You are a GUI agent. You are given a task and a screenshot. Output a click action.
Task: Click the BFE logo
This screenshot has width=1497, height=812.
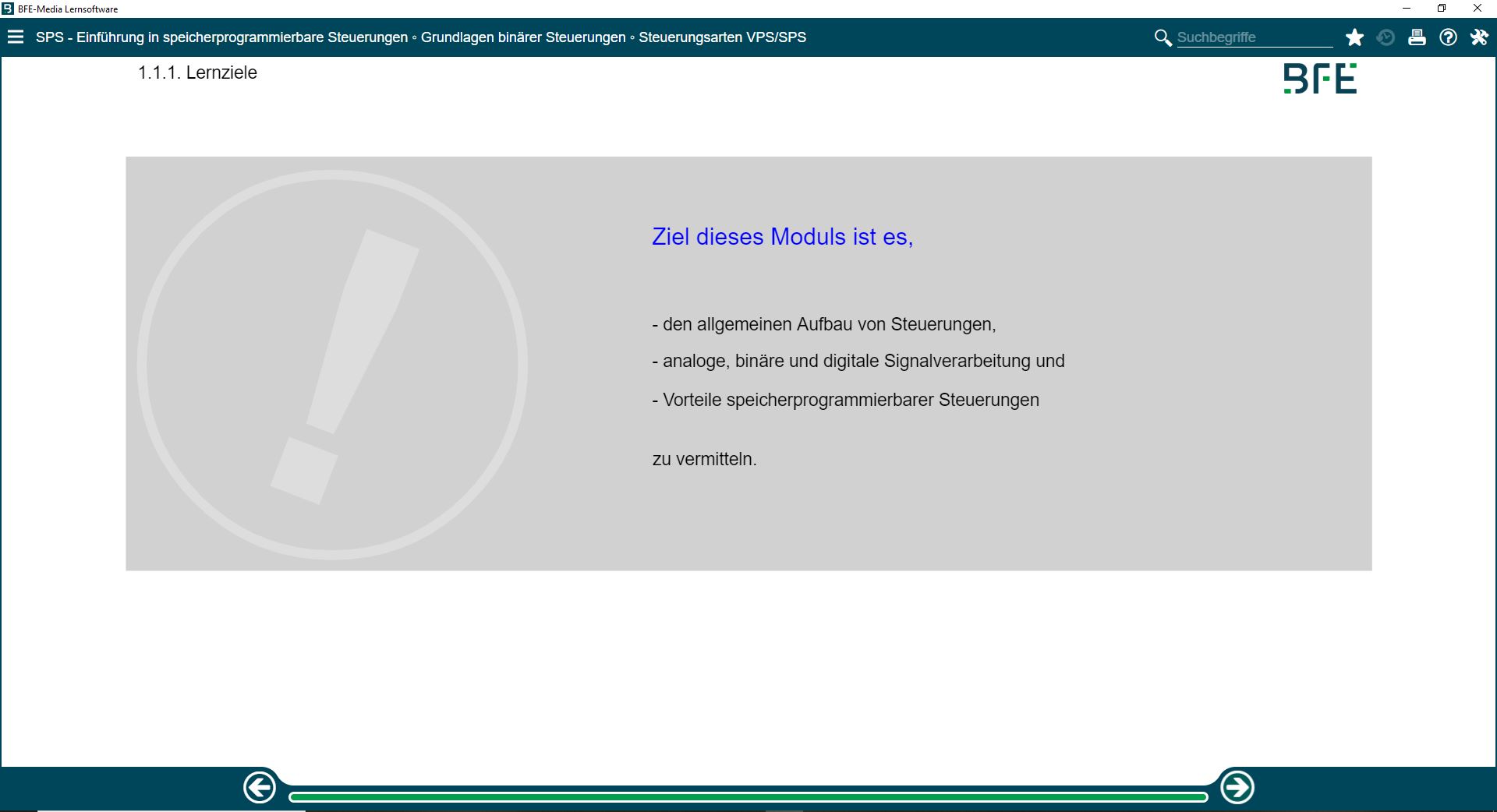coord(1320,79)
